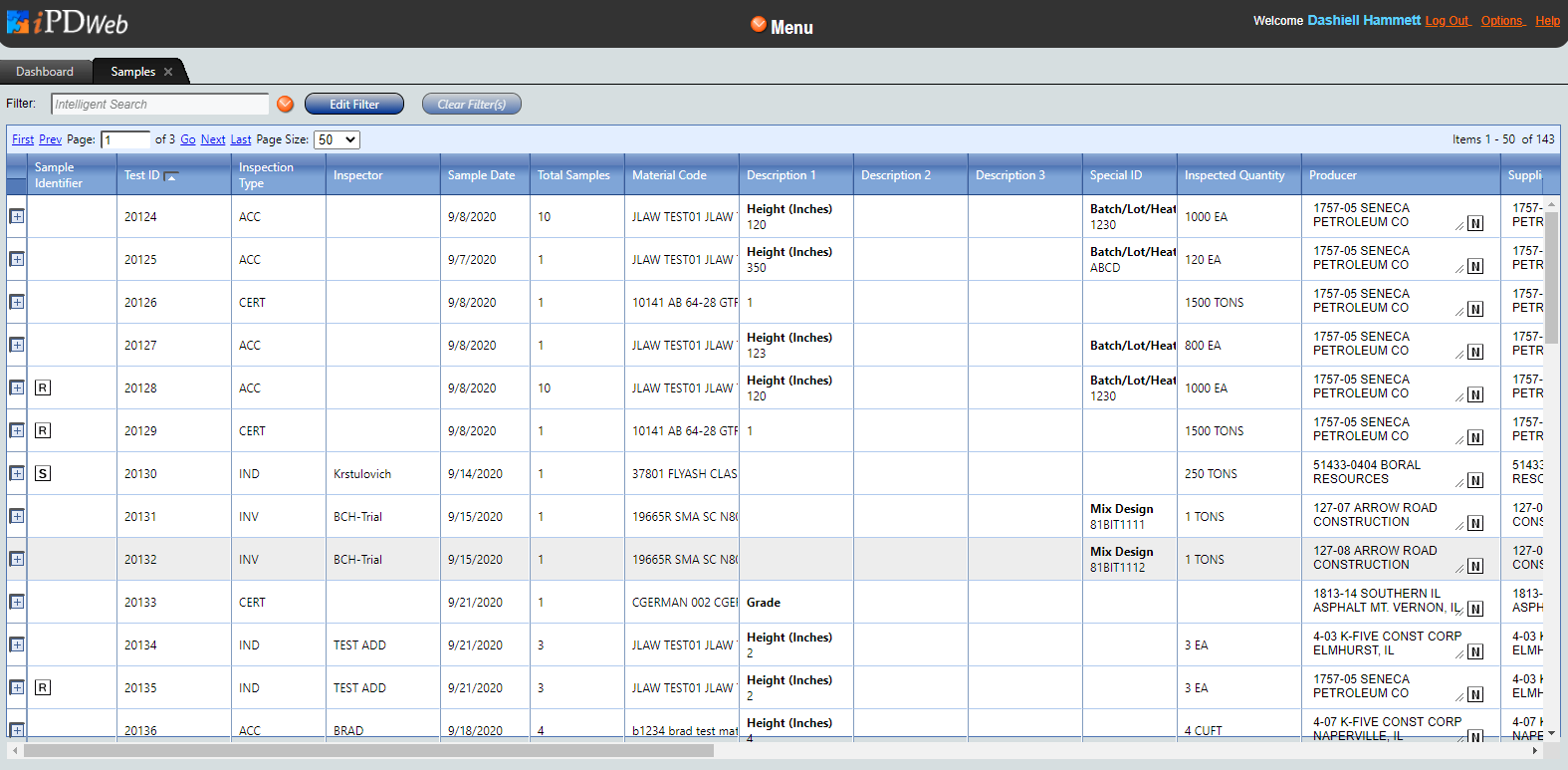Click the R marker on sample 20135
The width and height of the screenshot is (1568, 770).
(x=43, y=687)
